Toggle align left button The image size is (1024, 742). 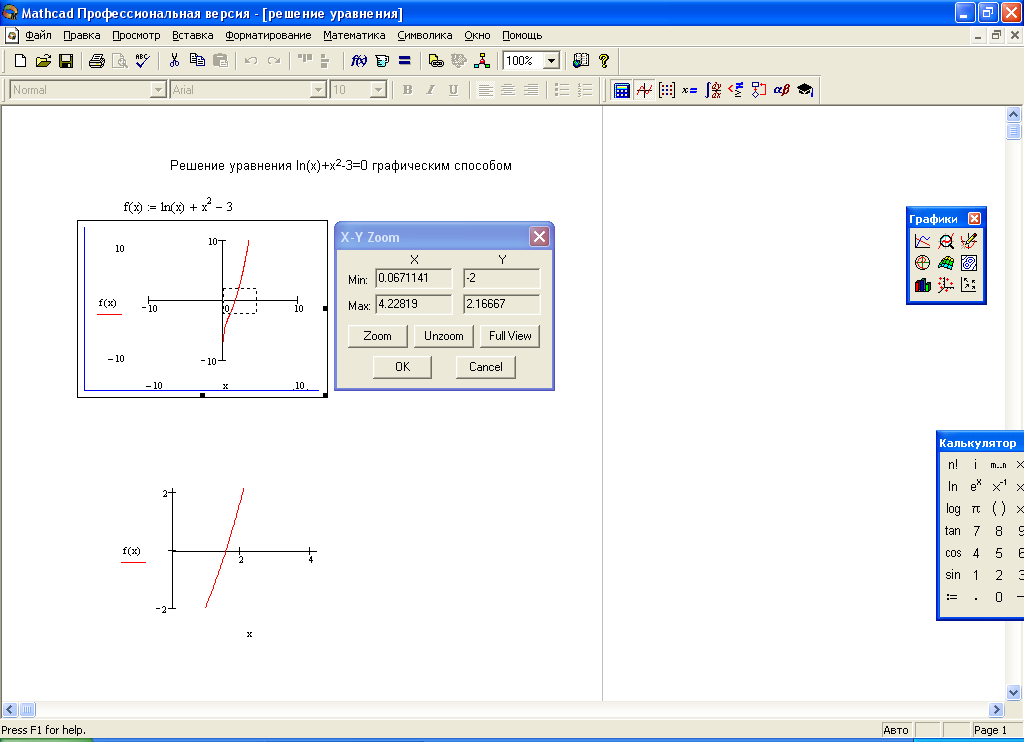tap(485, 90)
